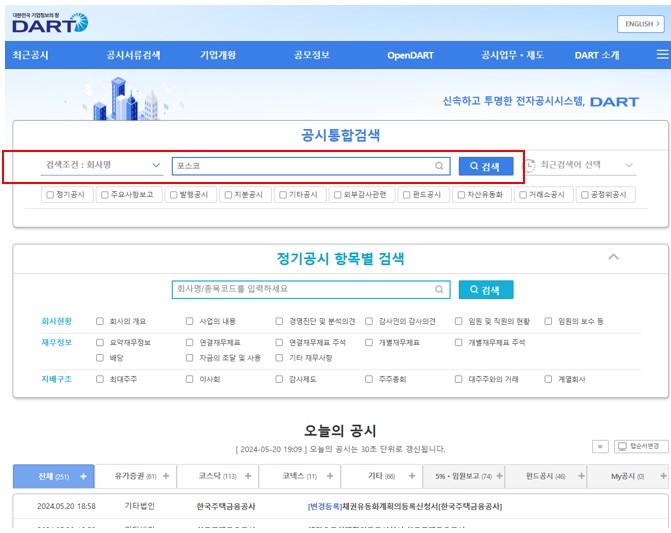The image size is (671, 533).
Task: Open the 최근검색어 선택 dropdown
Action: click(x=586, y=165)
